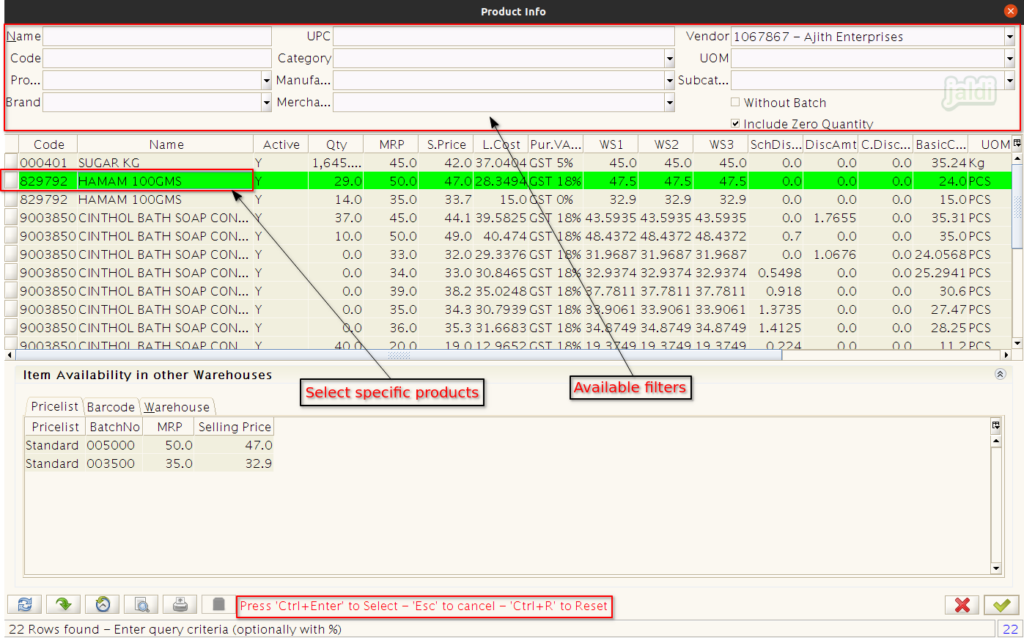
Task: Click the 22 record count in status bar
Action: (x=1010, y=630)
